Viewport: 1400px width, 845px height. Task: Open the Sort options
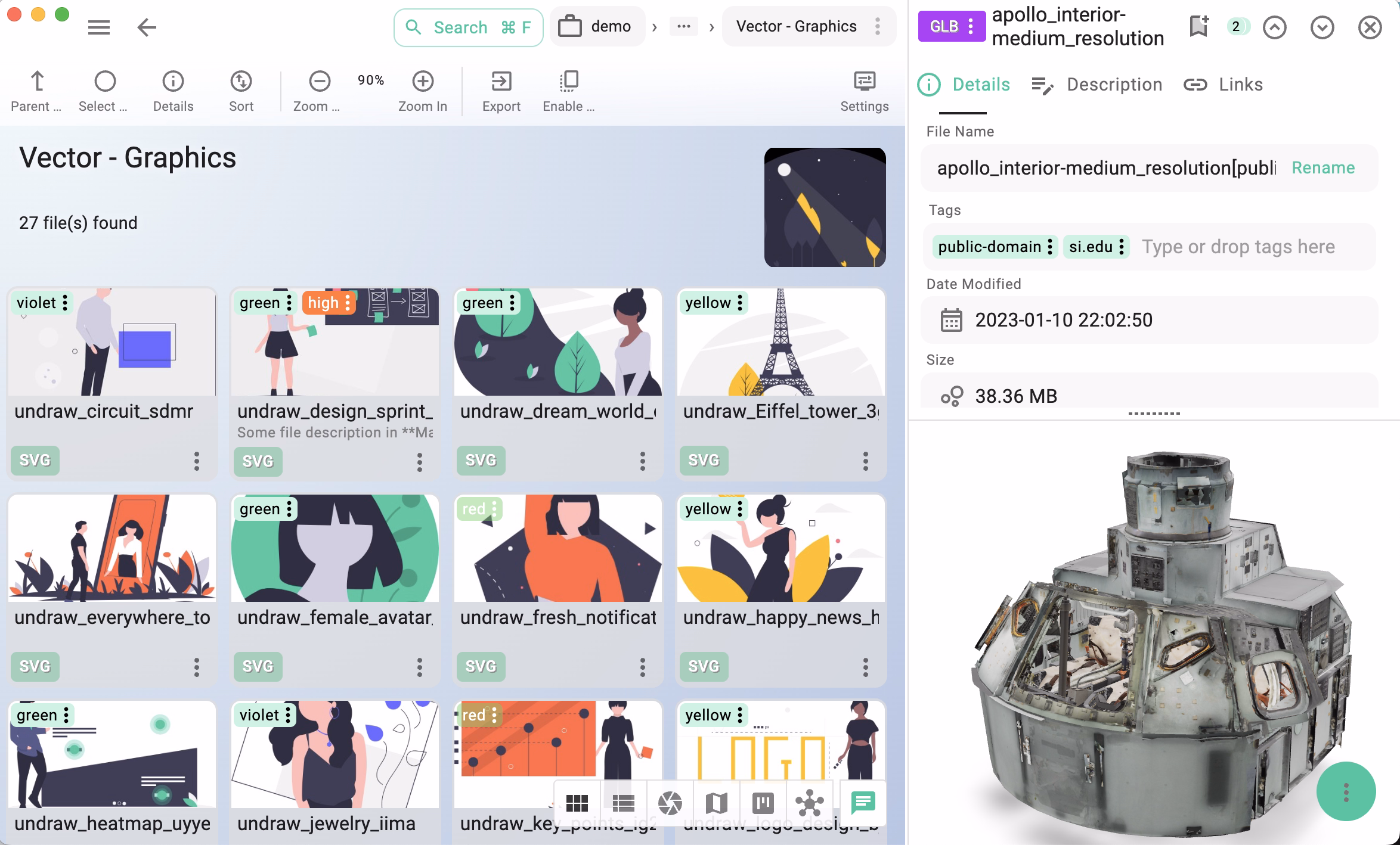pyautogui.click(x=241, y=91)
